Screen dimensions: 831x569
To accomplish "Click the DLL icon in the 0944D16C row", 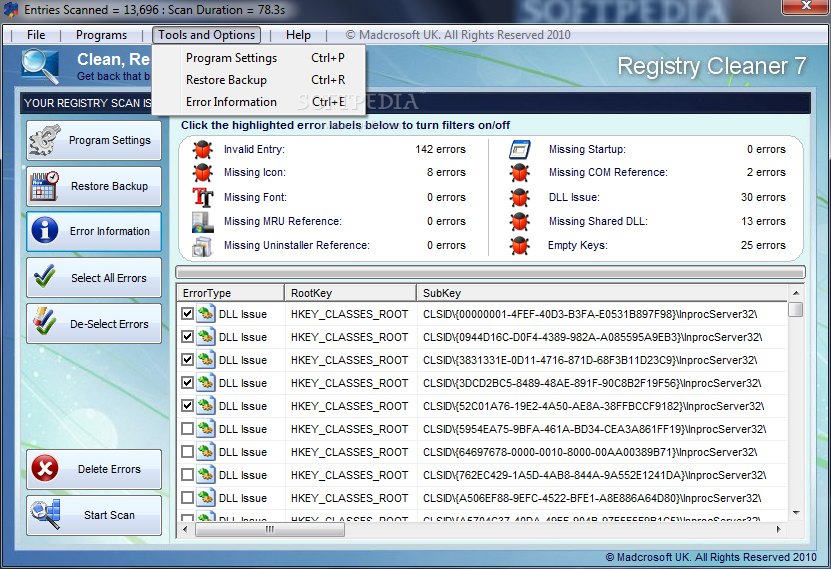I will coord(206,336).
